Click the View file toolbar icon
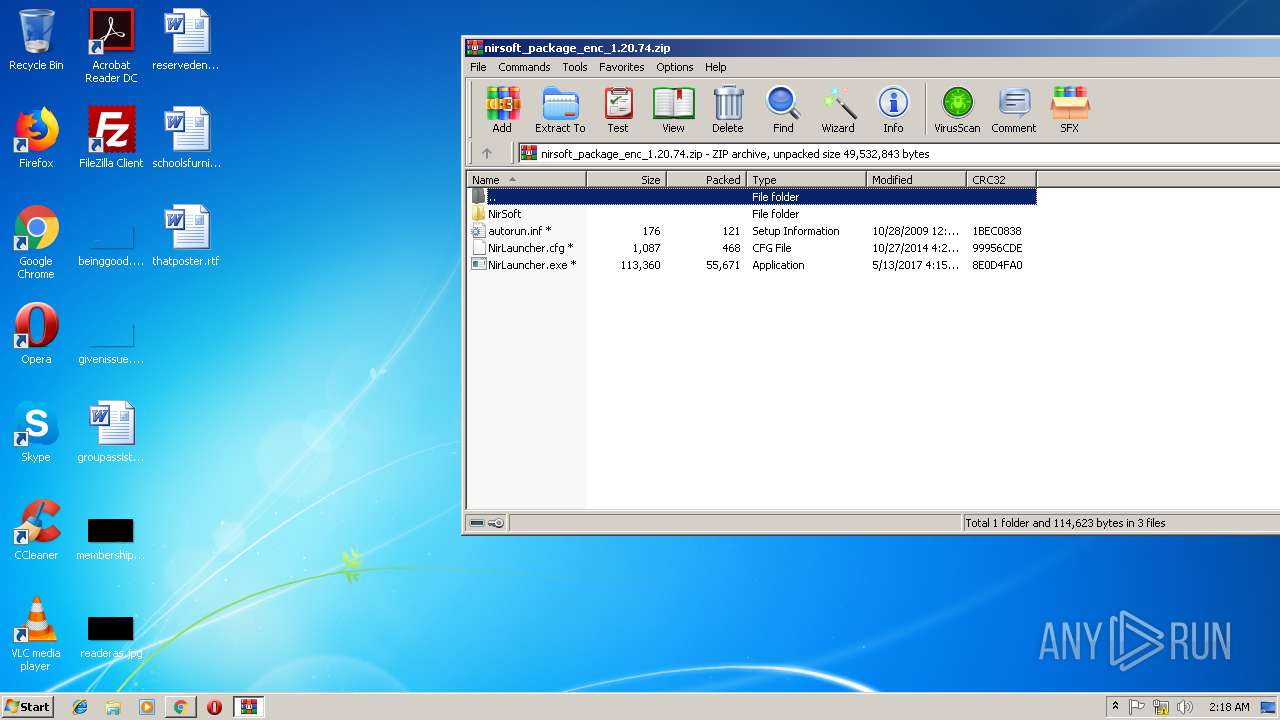The image size is (1280, 720). click(673, 110)
